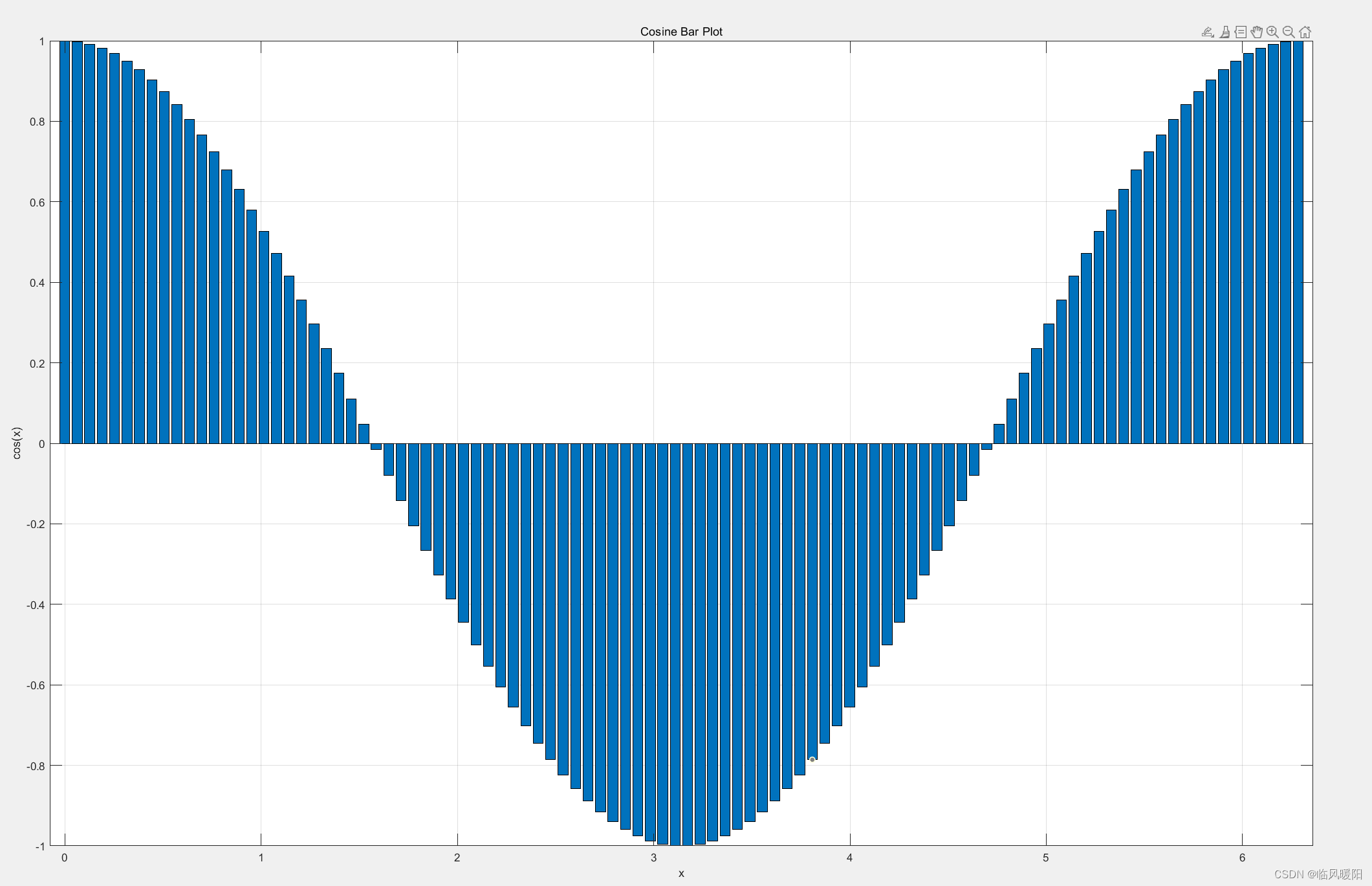This screenshot has height=886, width=1372.
Task: Click y-axis tick label '-0.4'
Action: coord(36,604)
